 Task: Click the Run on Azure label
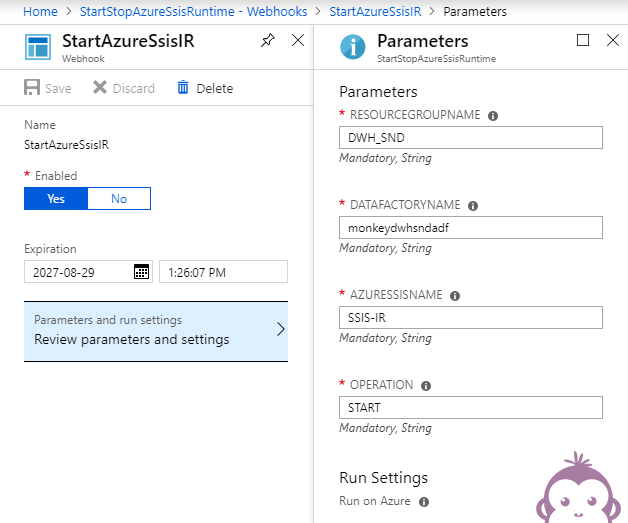[374, 501]
